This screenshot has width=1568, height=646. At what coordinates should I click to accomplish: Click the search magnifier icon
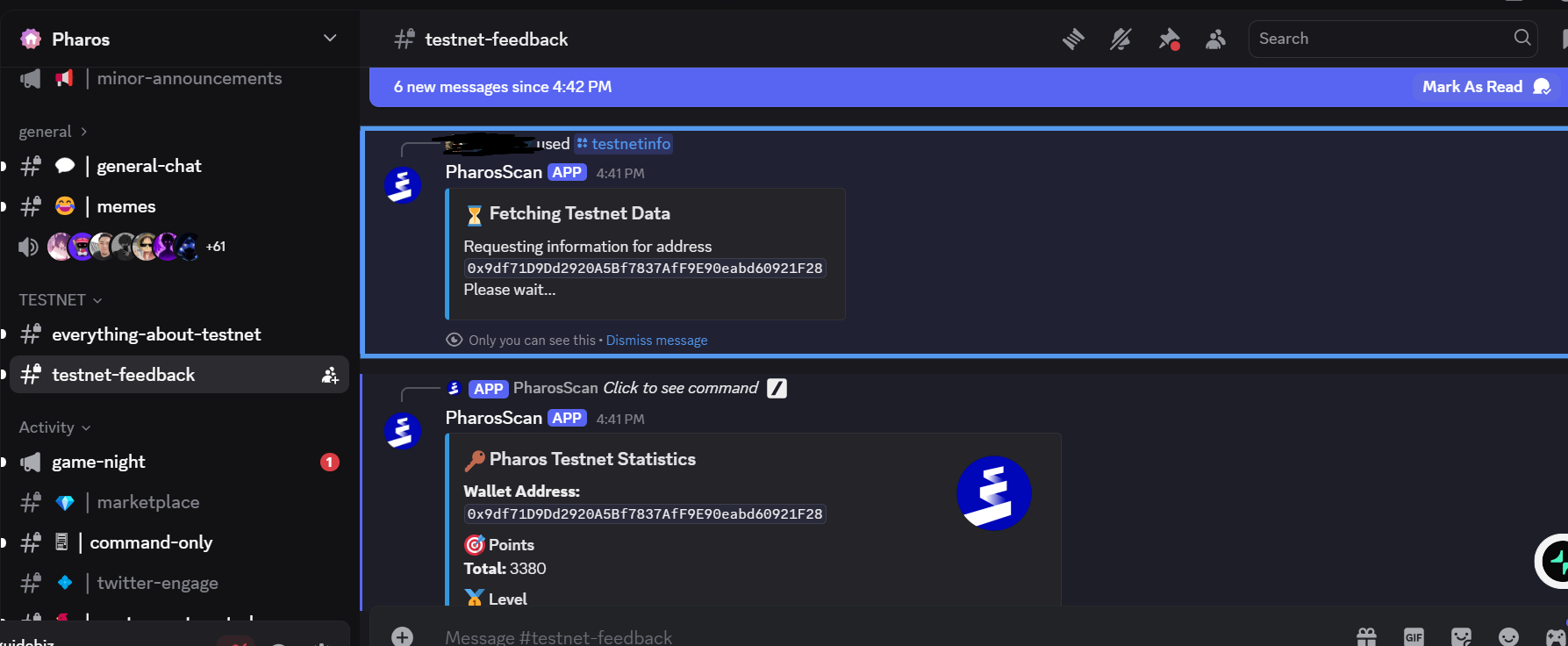click(x=1522, y=38)
